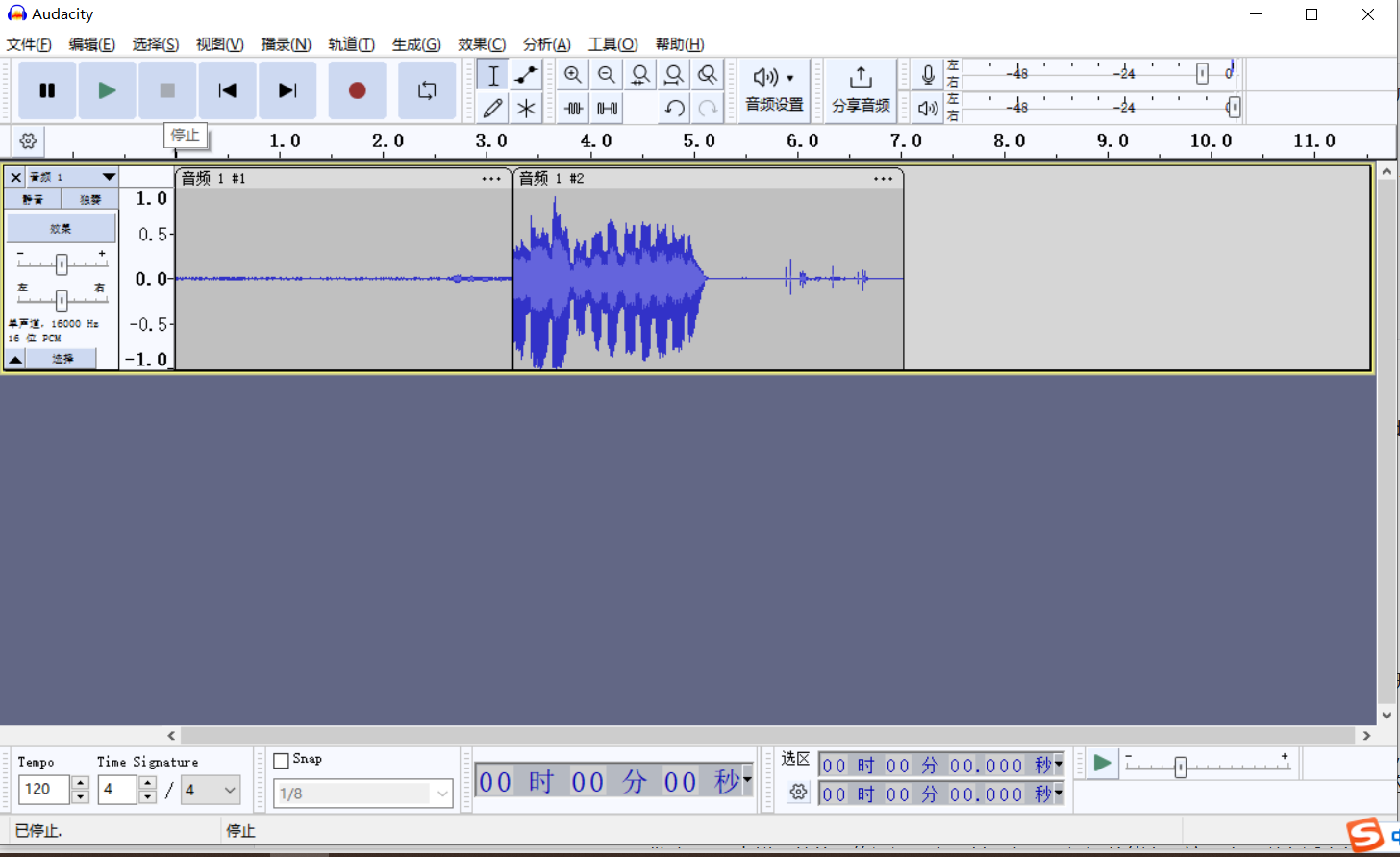Start playback with the green Play button

pyautogui.click(x=107, y=90)
